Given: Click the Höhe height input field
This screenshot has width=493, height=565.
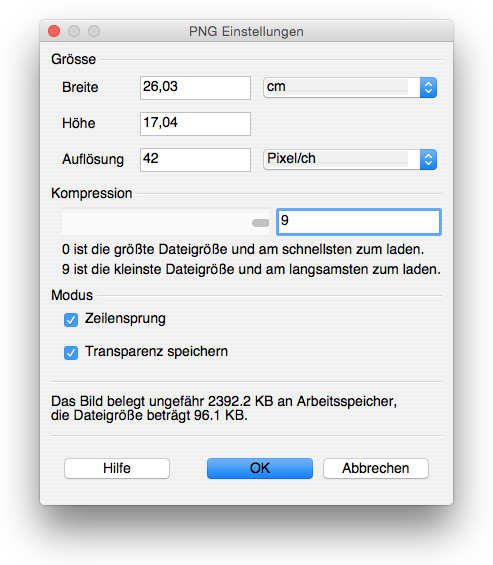Looking at the screenshot, I should [x=195, y=124].
